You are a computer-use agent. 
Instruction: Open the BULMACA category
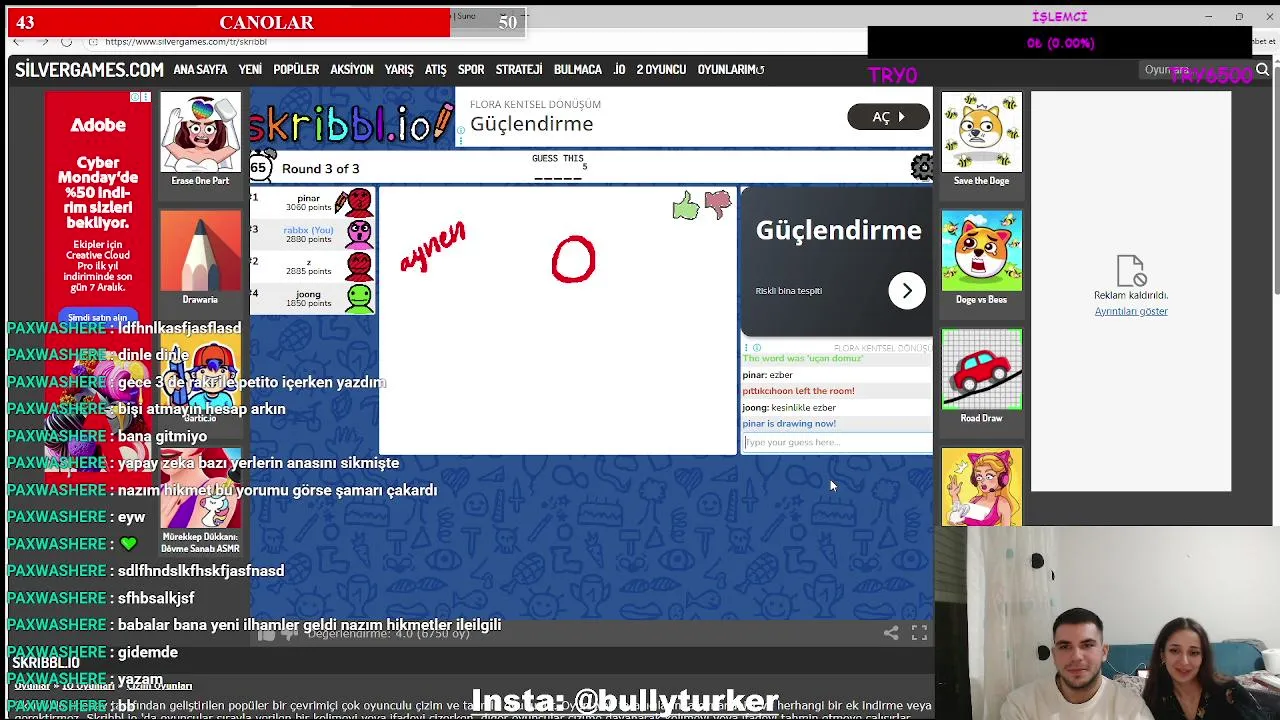578,70
